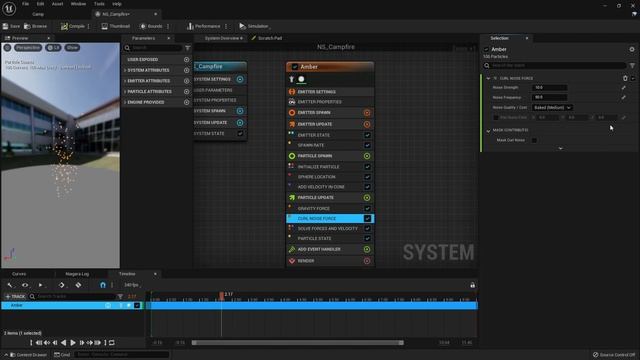Image resolution: width=640 pixels, height=360 pixels.
Task: Disable the Spawn Rate module
Action: (367, 145)
